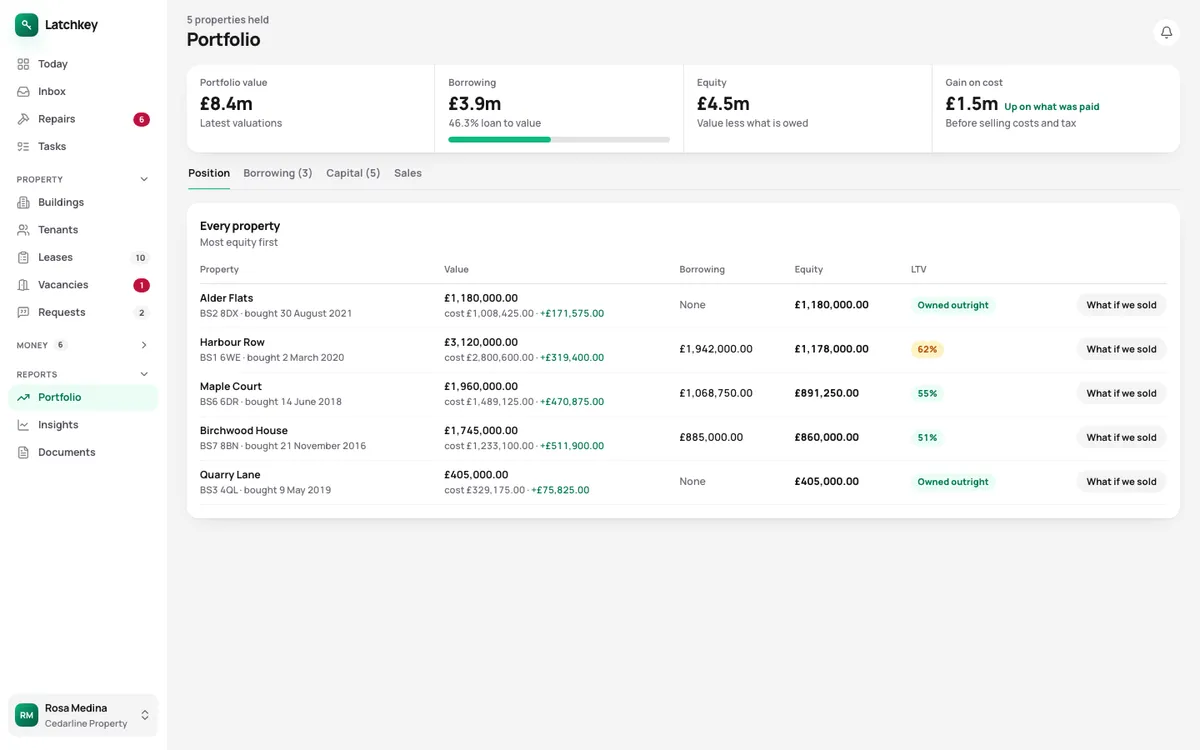This screenshot has height=750, width=1200.
Task: Open Inbox in the sidebar
Action: (x=83, y=92)
